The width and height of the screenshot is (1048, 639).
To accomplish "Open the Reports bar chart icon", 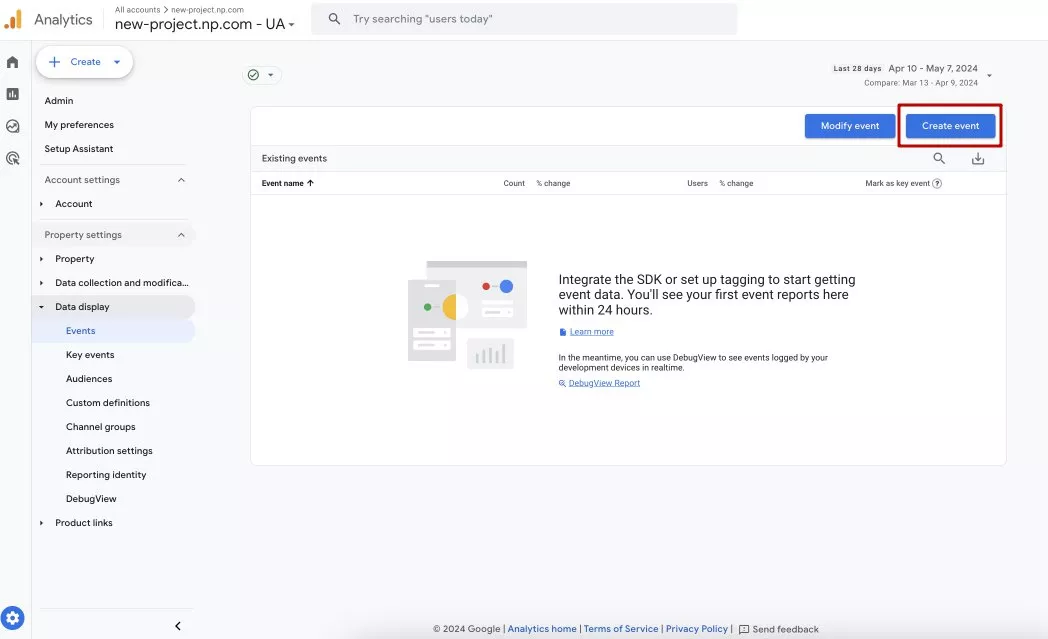I will [x=12, y=94].
